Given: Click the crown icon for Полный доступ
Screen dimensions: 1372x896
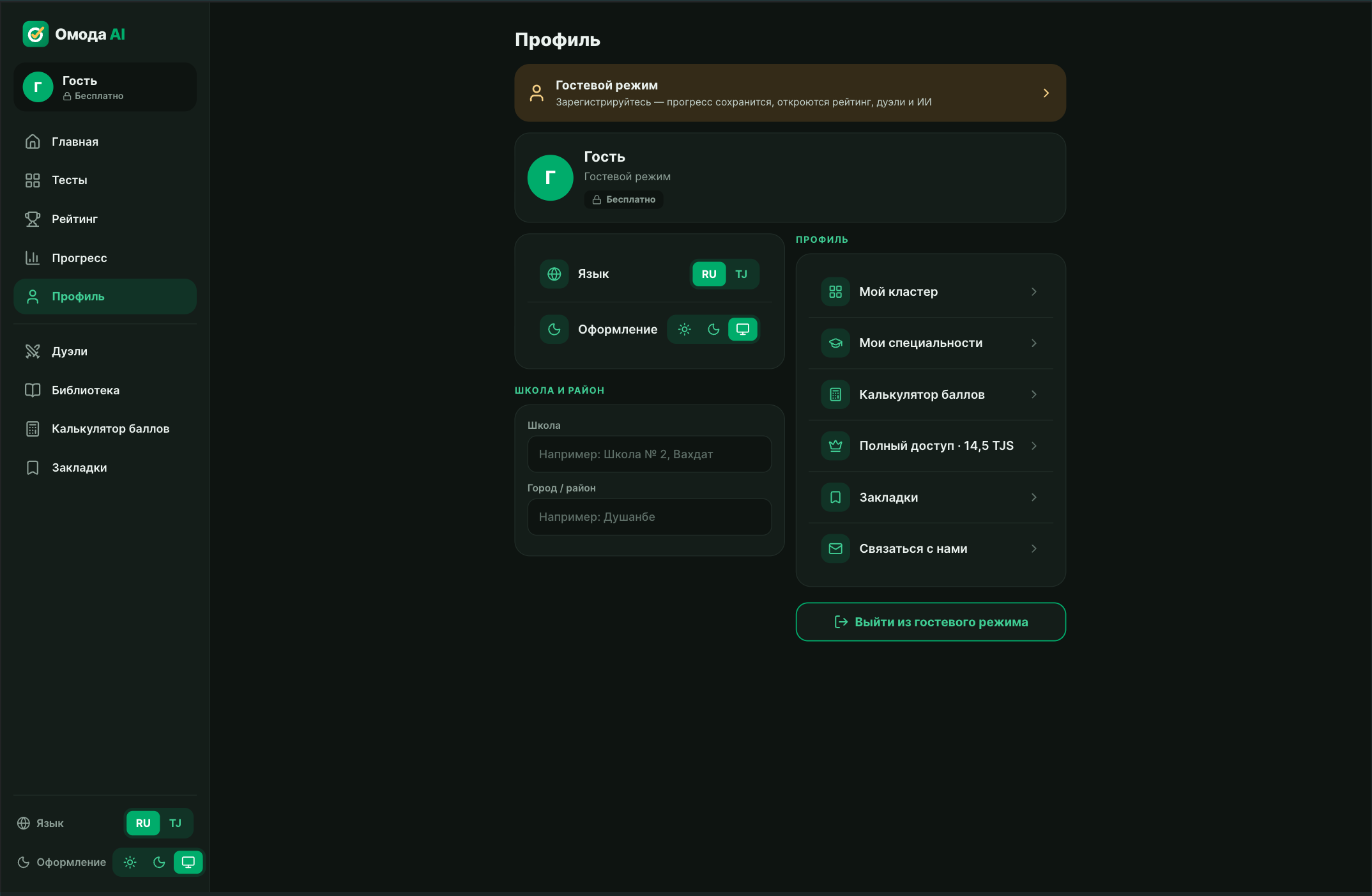Looking at the screenshot, I should pyautogui.click(x=835, y=446).
